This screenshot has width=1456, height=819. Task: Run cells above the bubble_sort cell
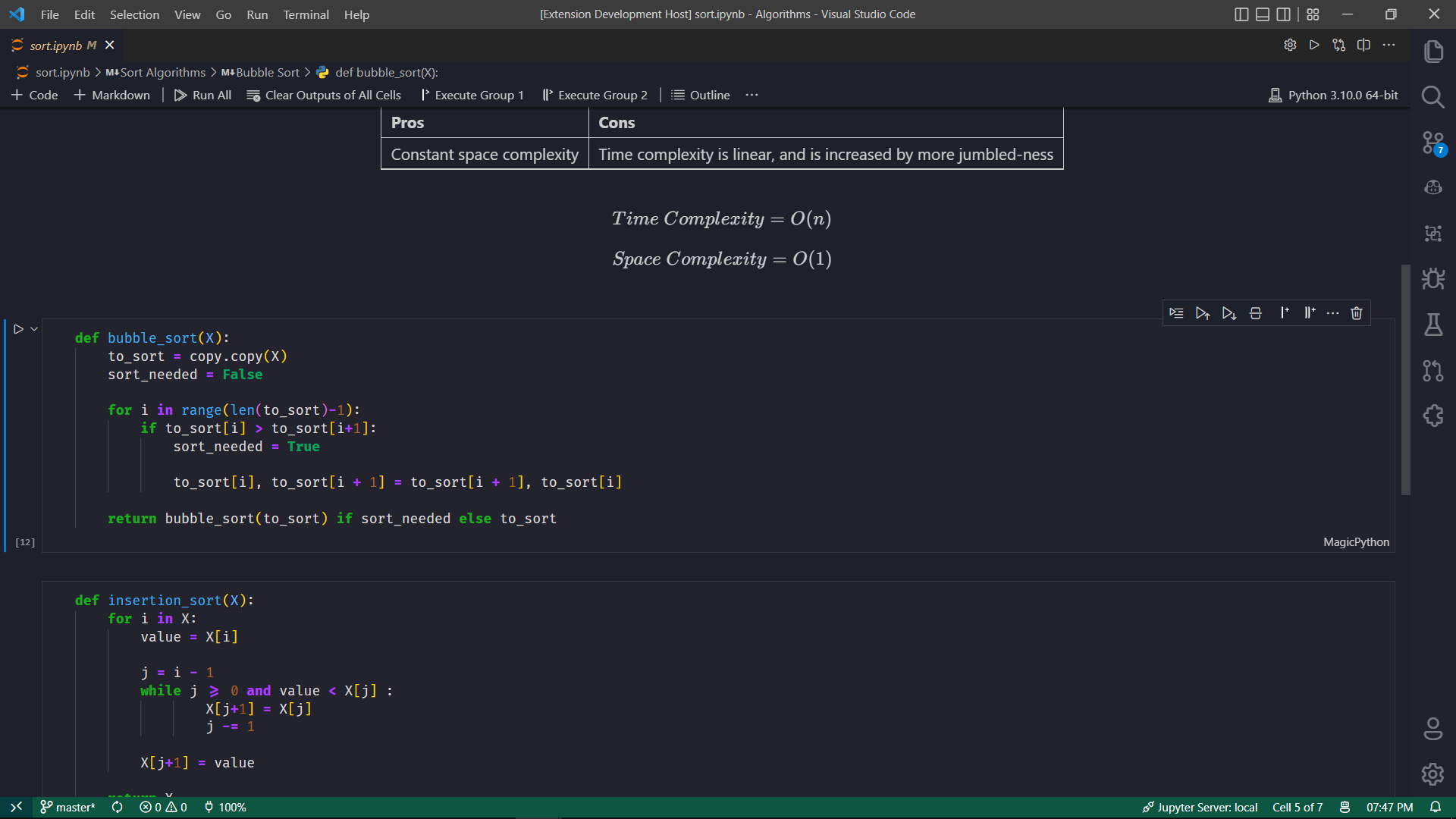[x=1202, y=313]
